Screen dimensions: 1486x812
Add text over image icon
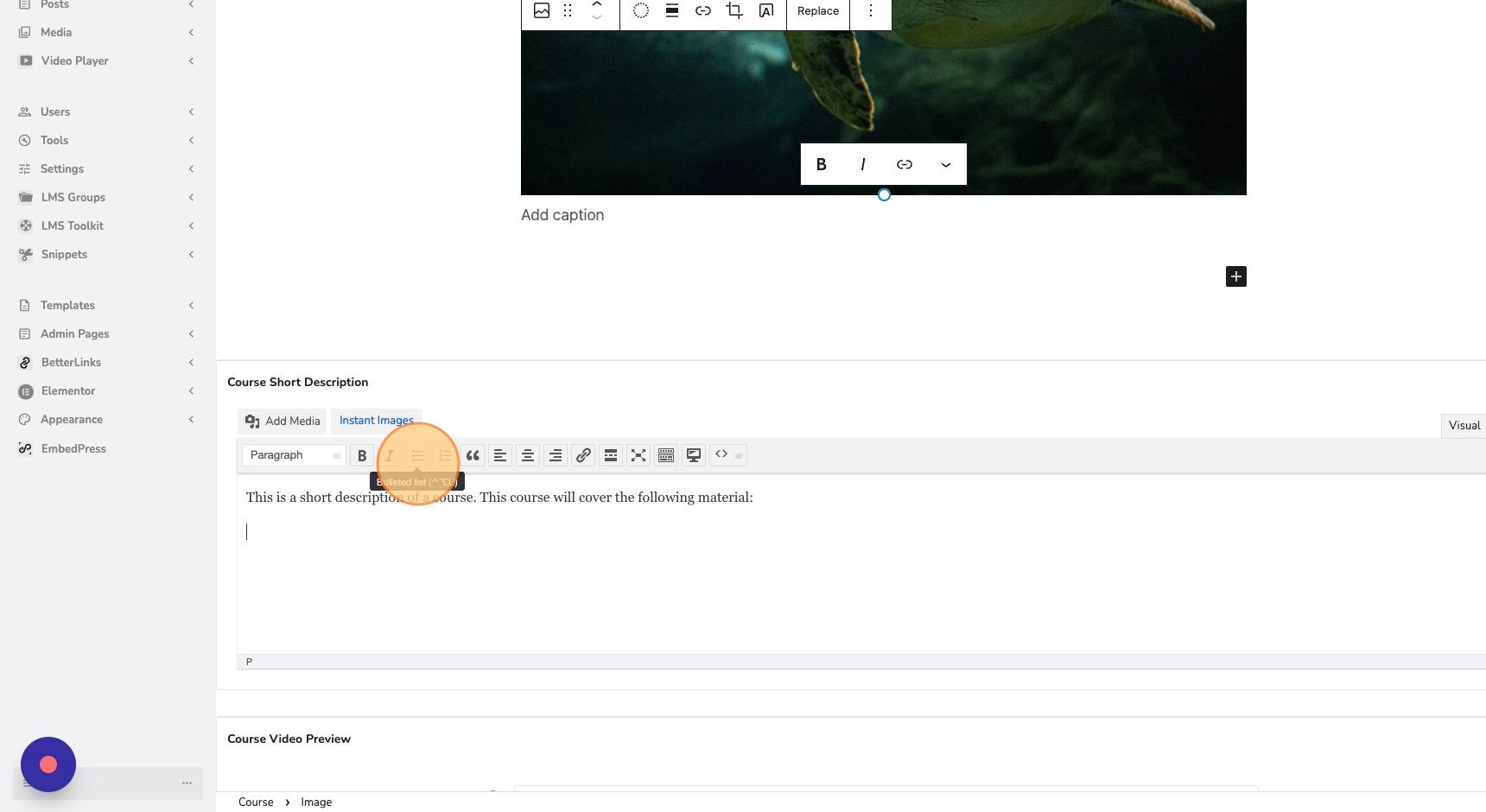(765, 10)
